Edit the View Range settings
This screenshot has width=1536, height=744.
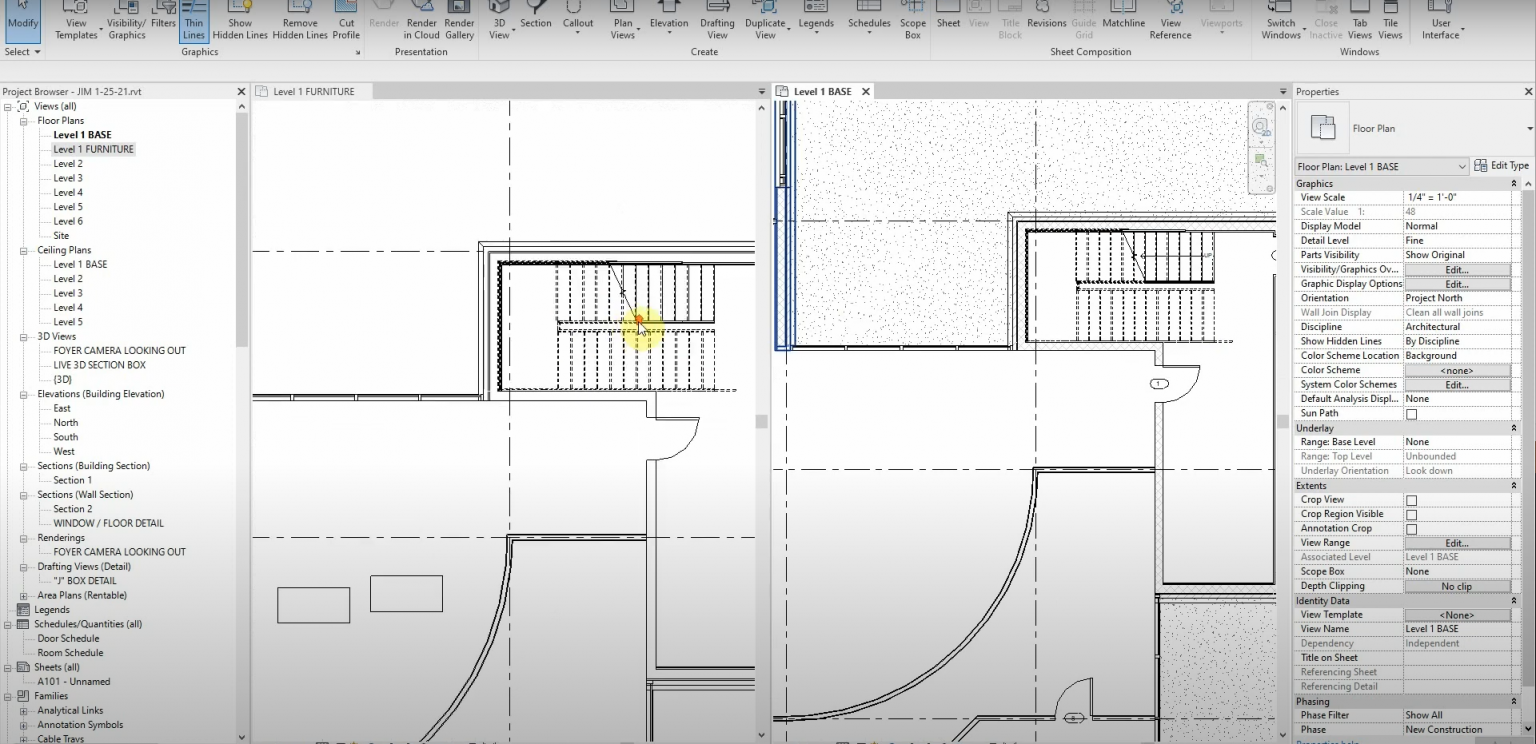tap(1459, 542)
